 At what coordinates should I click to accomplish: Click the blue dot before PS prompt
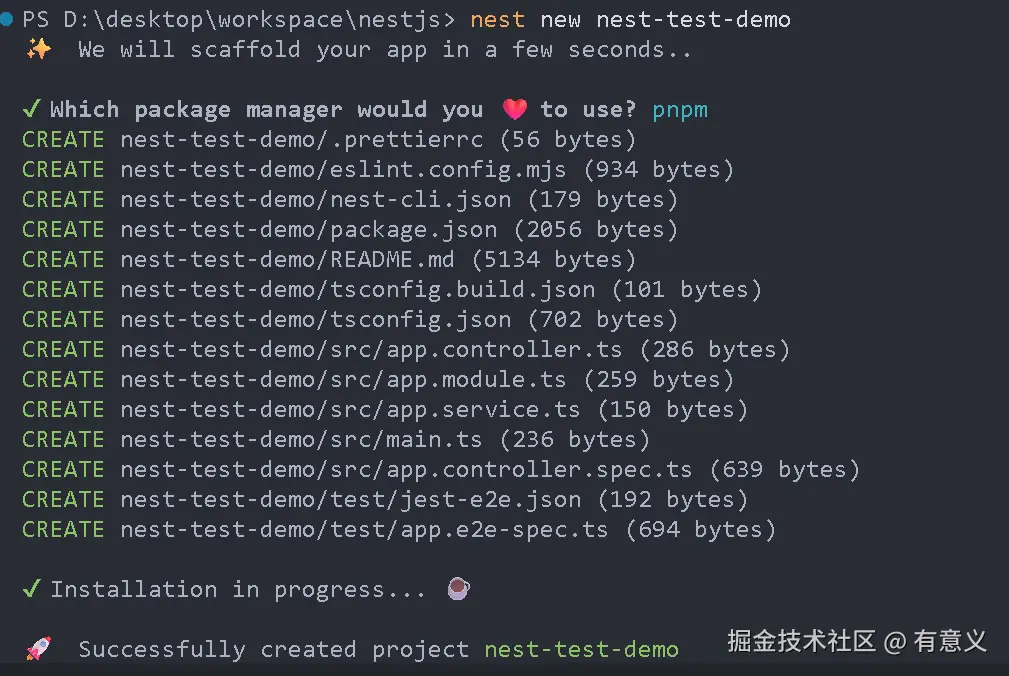tap(7, 19)
